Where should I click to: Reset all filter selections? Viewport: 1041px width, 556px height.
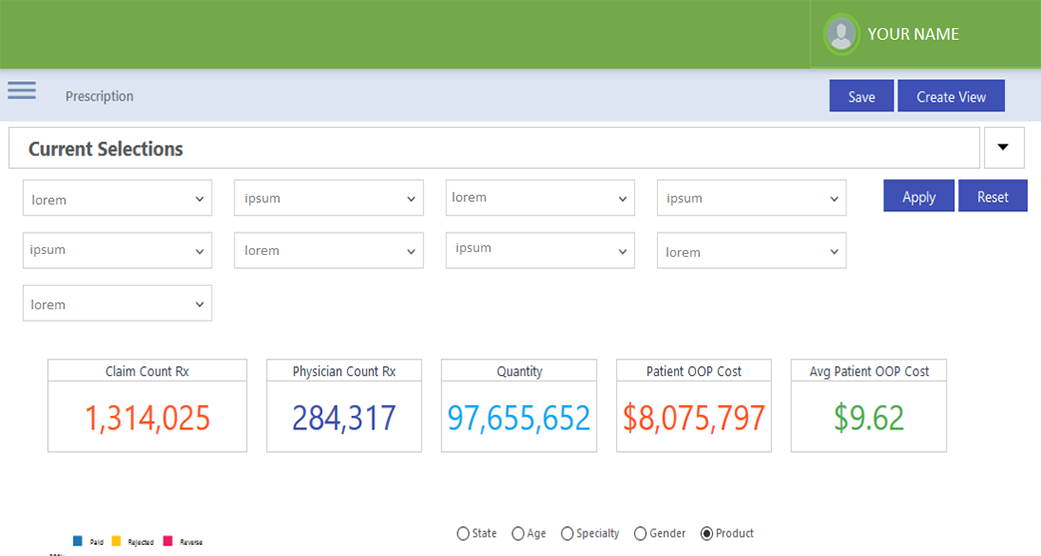(x=992, y=197)
